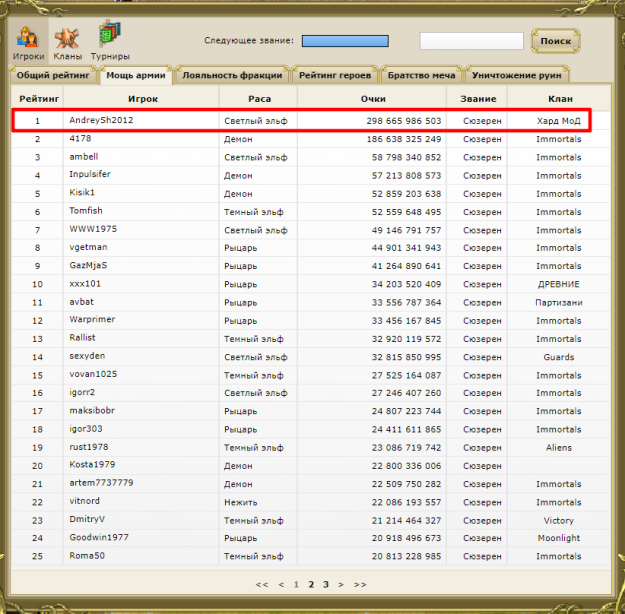
Task: Select player 4178
Action: click(x=80, y=138)
